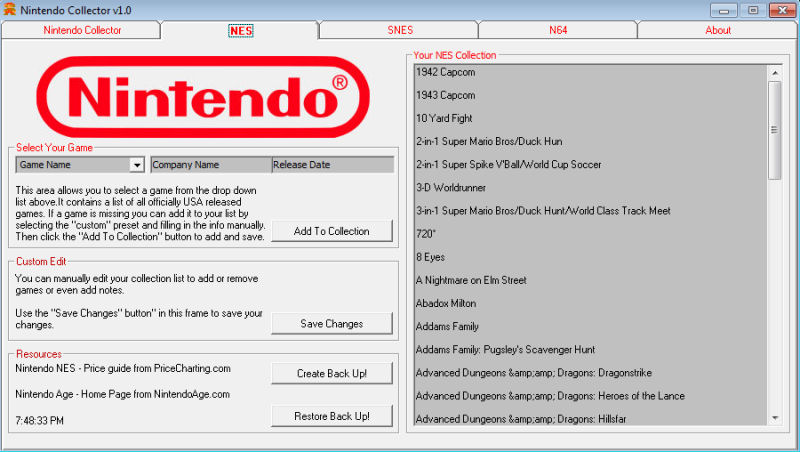Select 'A Nightmare on Elm Street' entry
The width and height of the screenshot is (800, 452).
coord(471,280)
